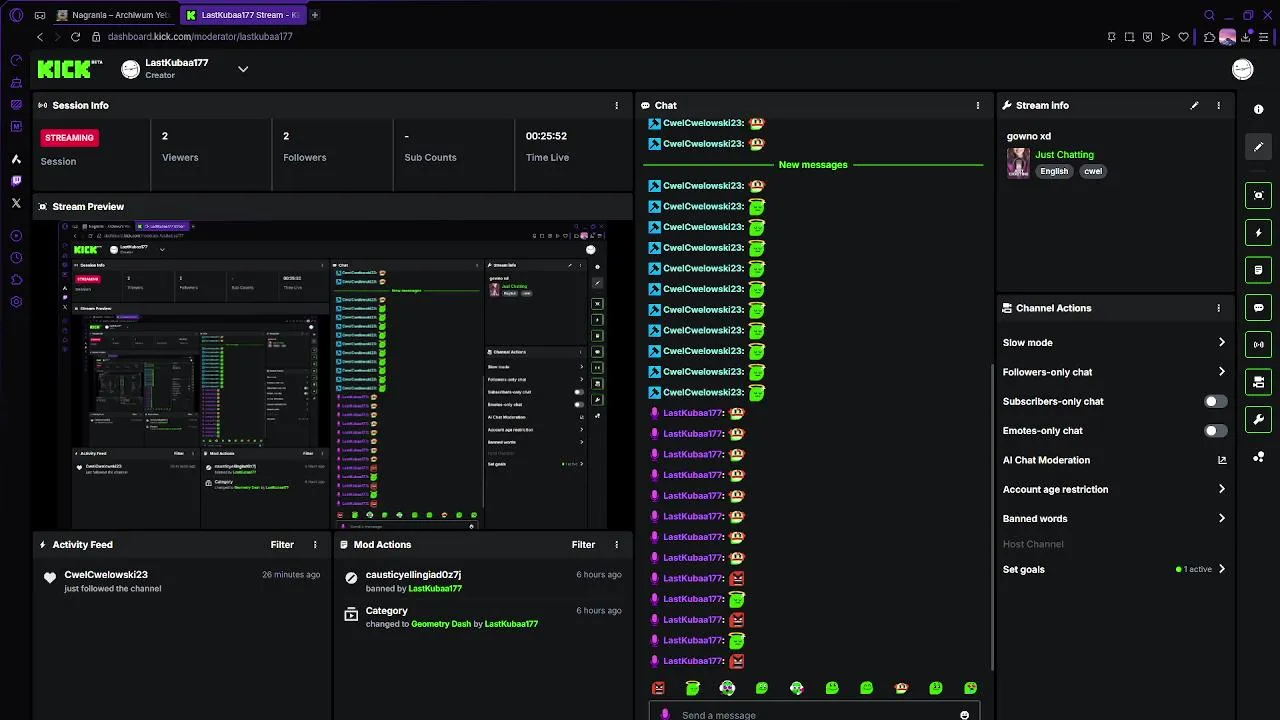Click the dots cluster icon at sidebar bottom
This screenshot has width=1280, height=720.
pos(1258,457)
